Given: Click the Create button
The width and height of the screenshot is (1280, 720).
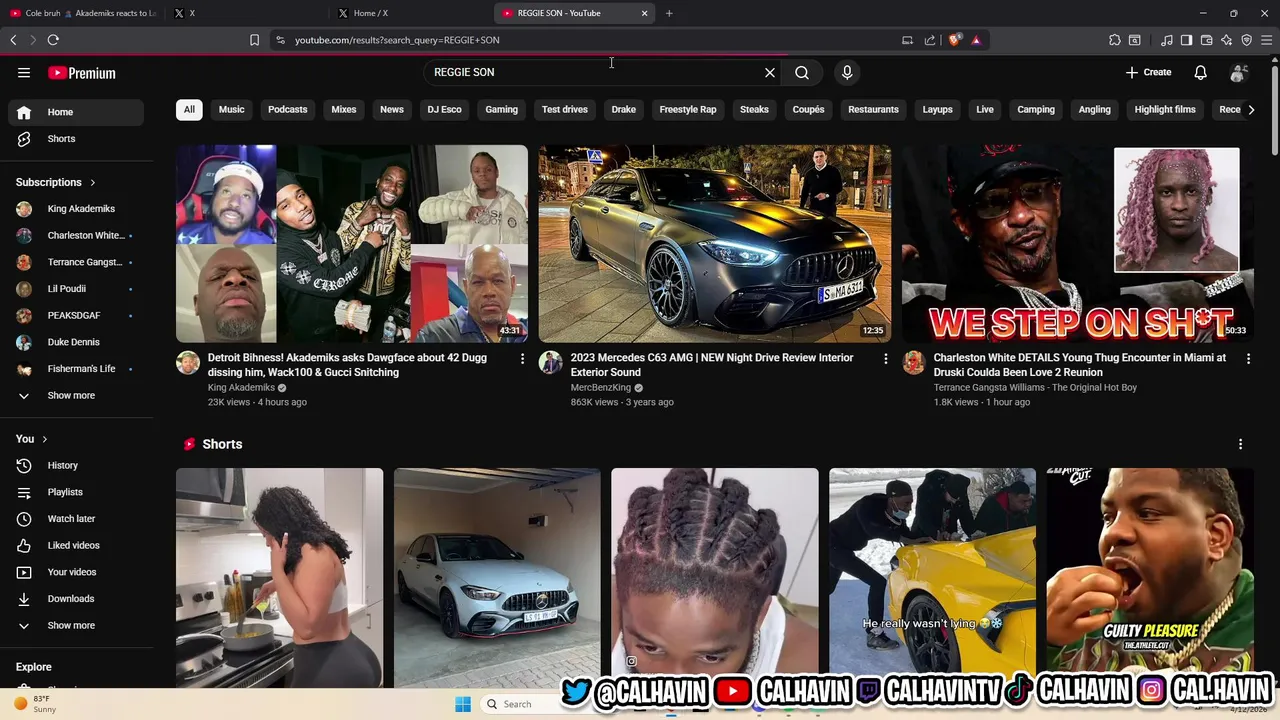Looking at the screenshot, I should [x=1148, y=72].
